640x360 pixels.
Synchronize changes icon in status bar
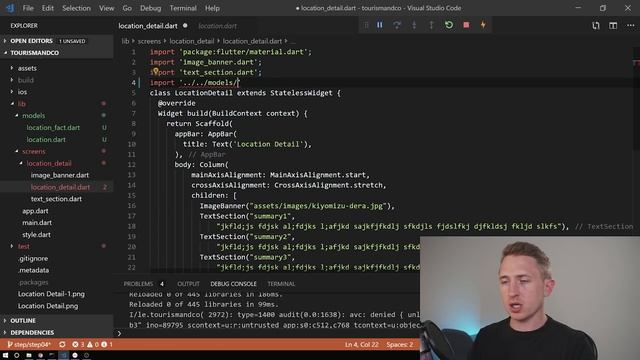pos(62,344)
